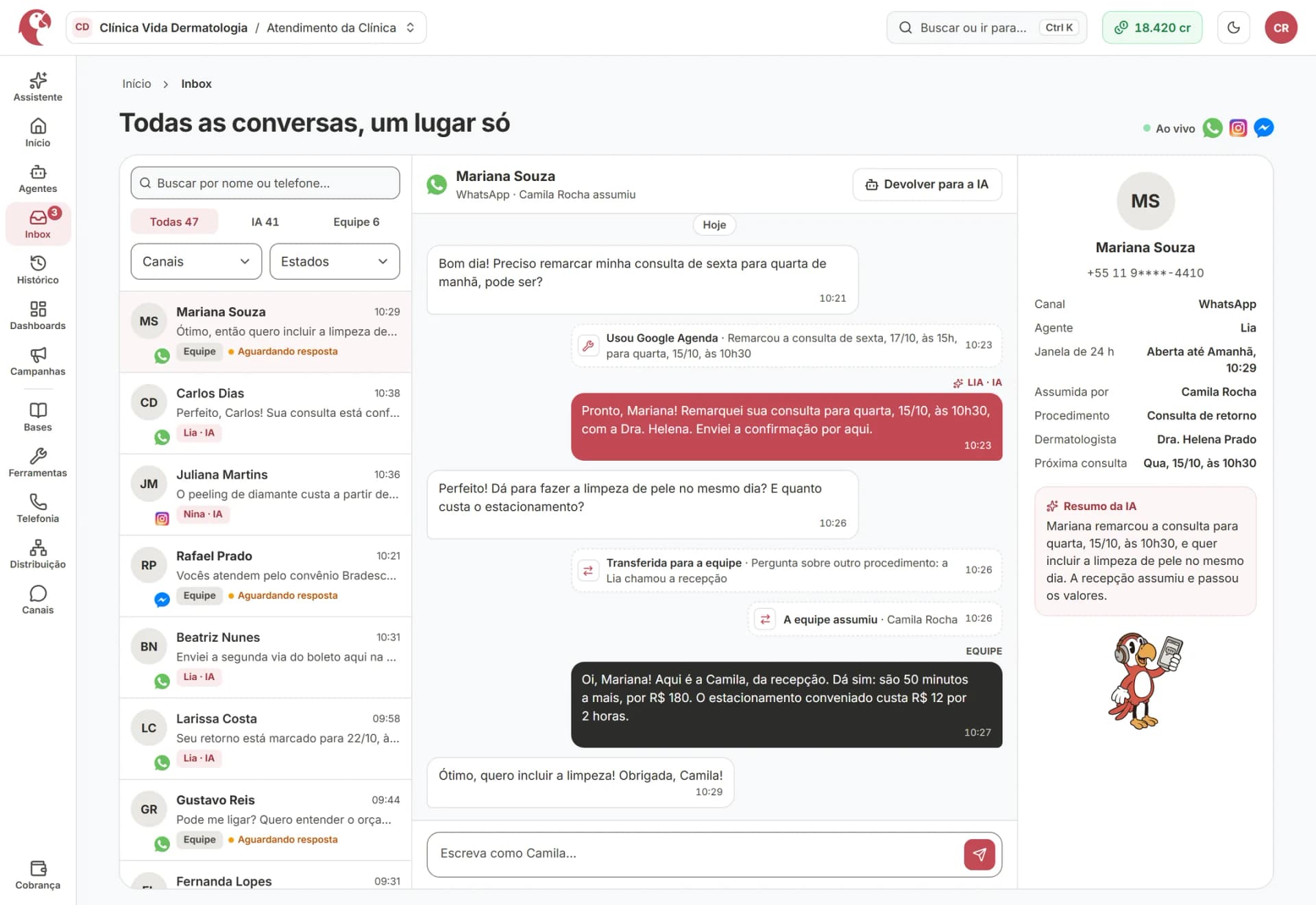Go to Início in the sidebar
The height and width of the screenshot is (905, 1316).
coord(38,132)
